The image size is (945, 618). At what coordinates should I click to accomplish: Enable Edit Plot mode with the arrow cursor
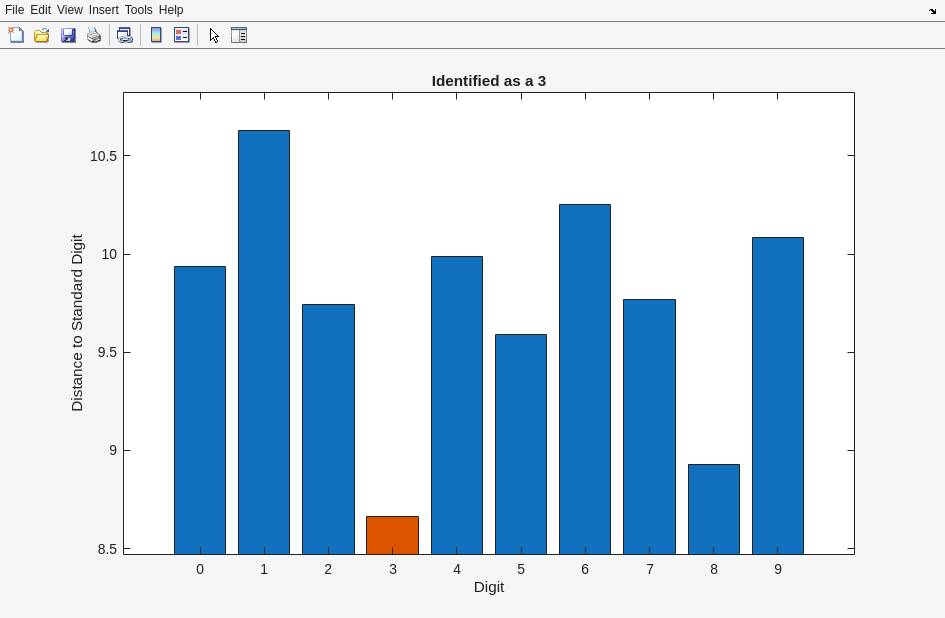[214, 35]
